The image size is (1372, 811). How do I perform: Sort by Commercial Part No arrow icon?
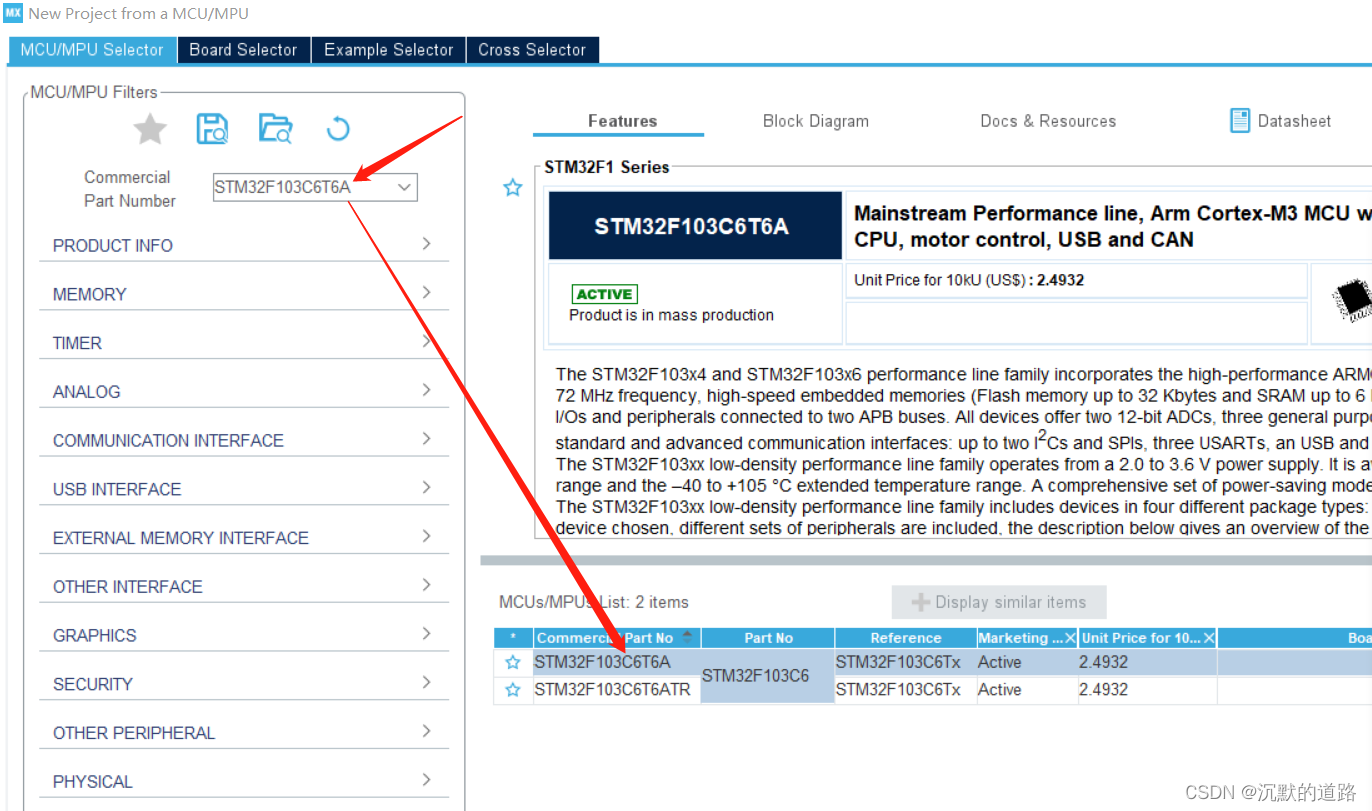click(x=687, y=637)
